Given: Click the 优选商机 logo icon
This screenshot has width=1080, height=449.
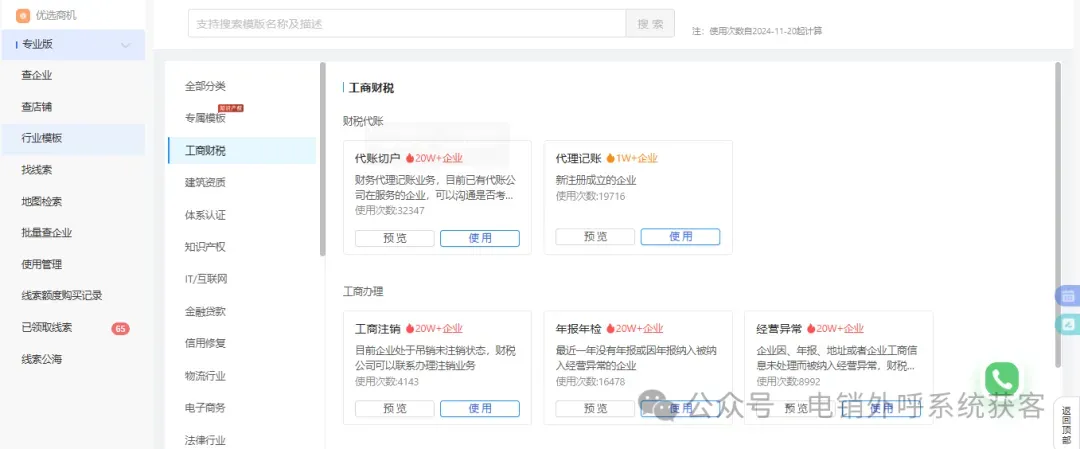Looking at the screenshot, I should pyautogui.click(x=23, y=15).
